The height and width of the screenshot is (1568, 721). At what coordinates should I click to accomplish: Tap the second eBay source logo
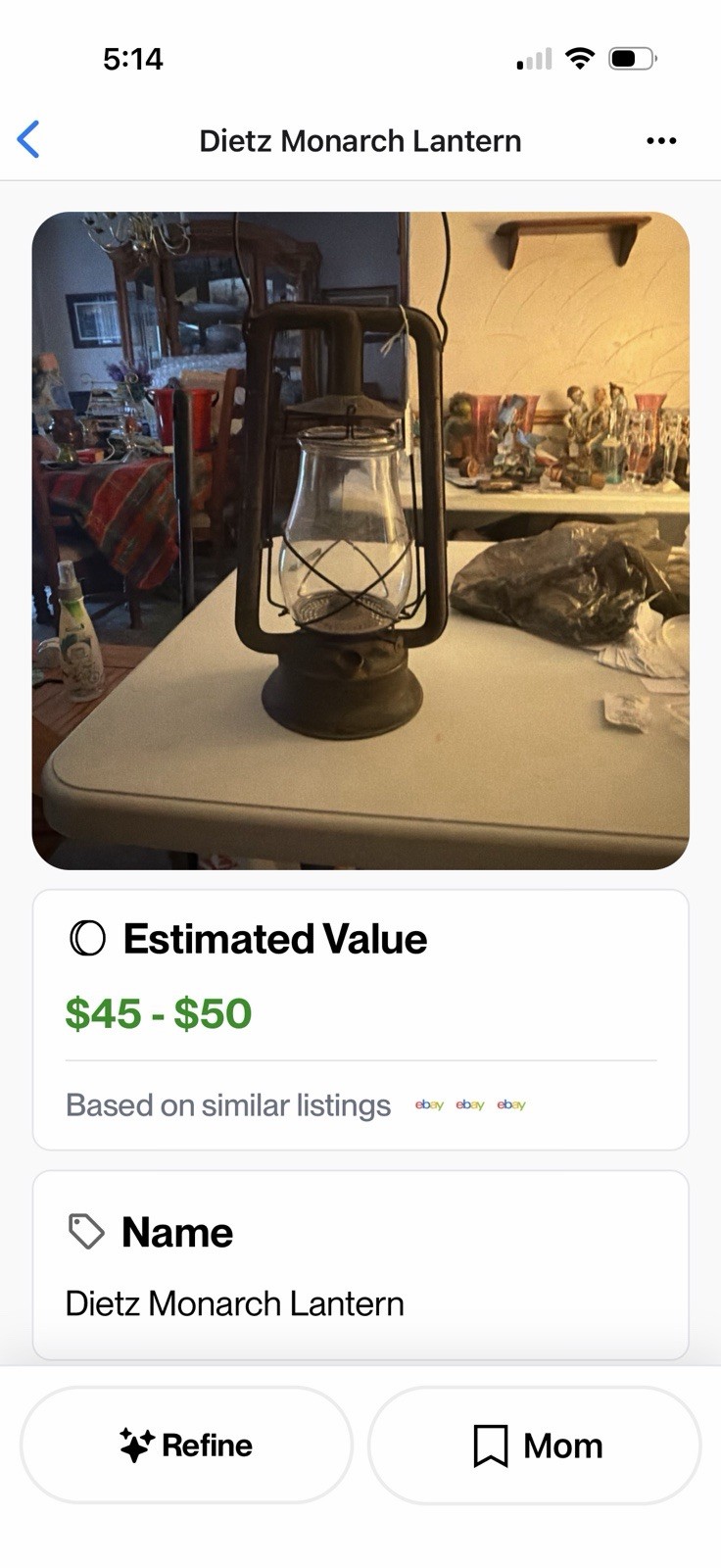pyautogui.click(x=470, y=1105)
